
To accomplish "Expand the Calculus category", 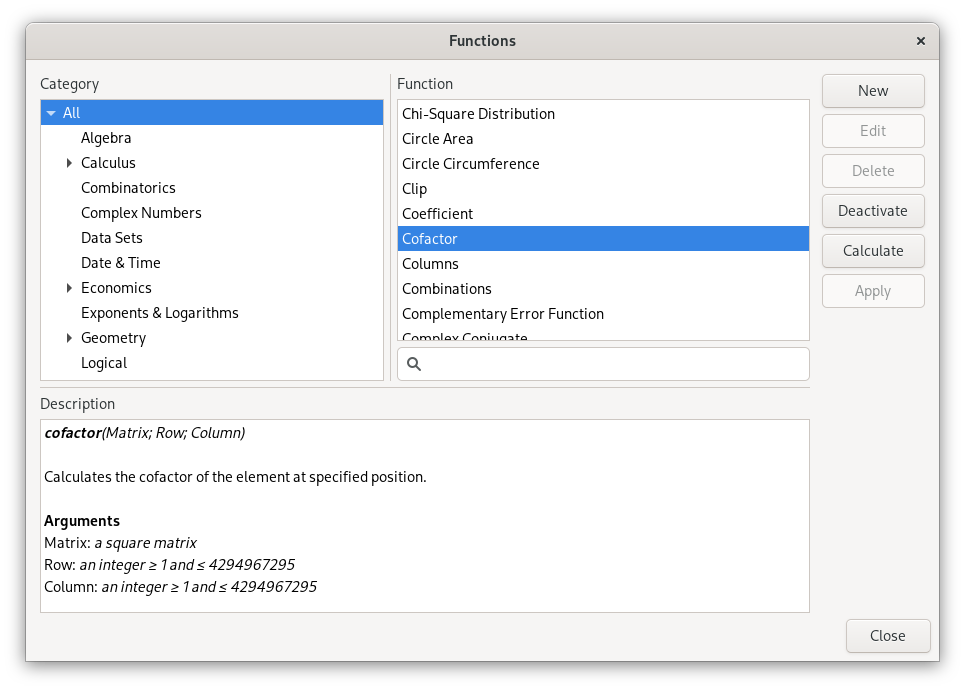I will coord(68,162).
